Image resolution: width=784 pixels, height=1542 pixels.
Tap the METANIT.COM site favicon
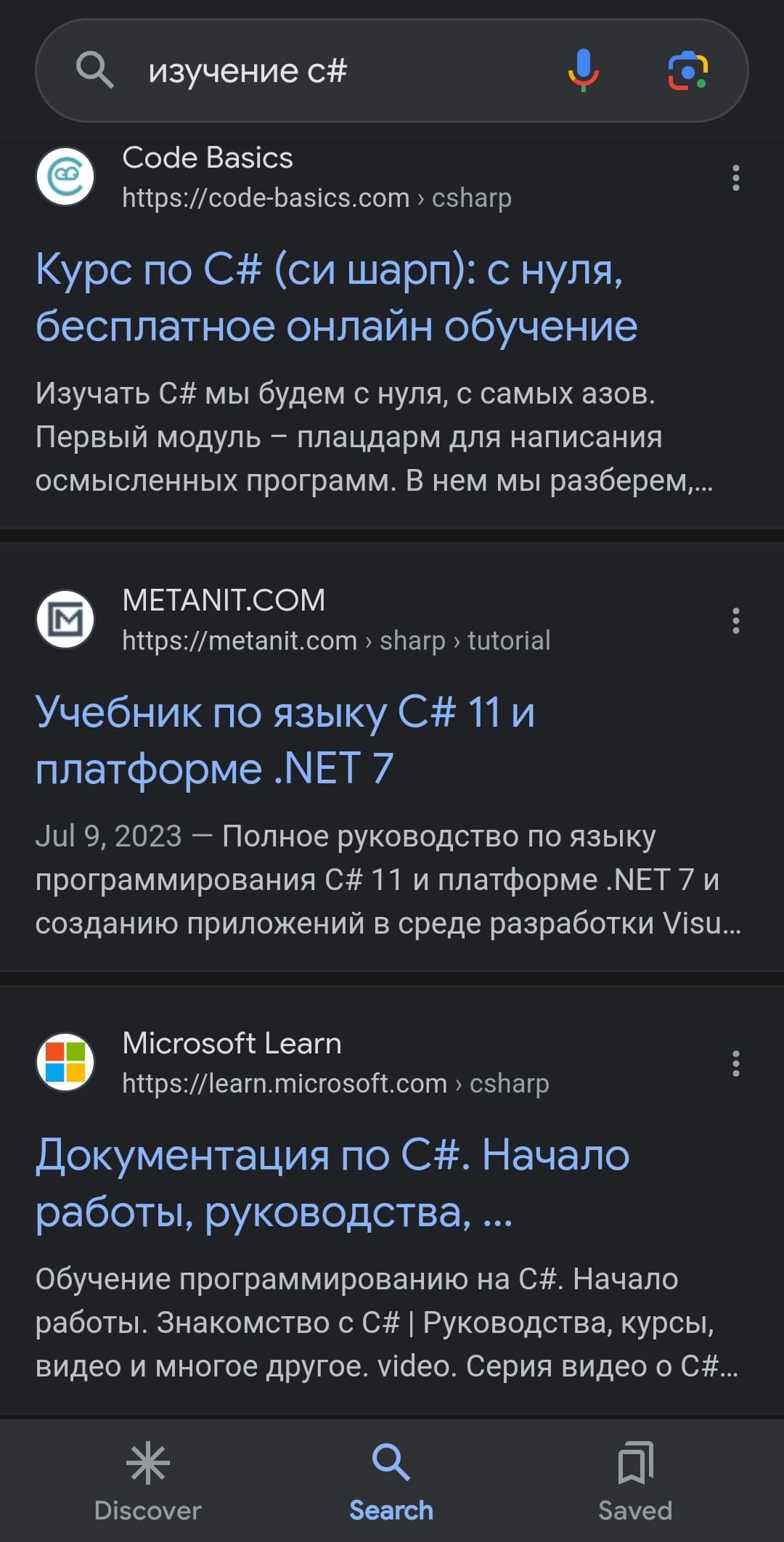65,619
